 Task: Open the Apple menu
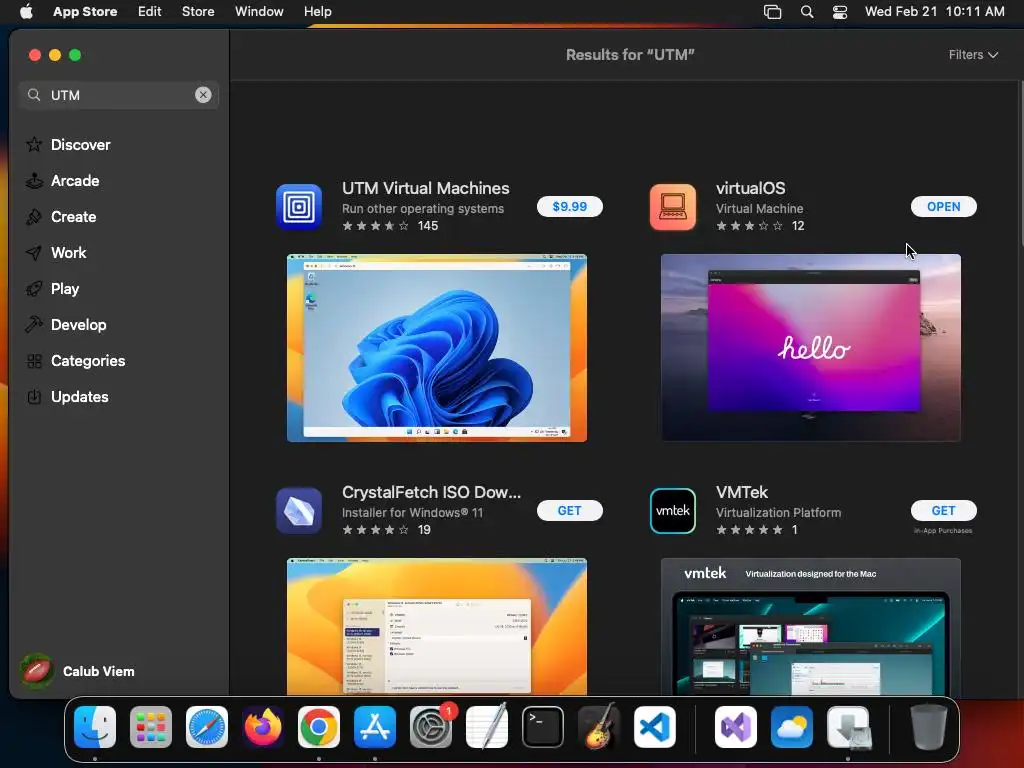[26, 11]
